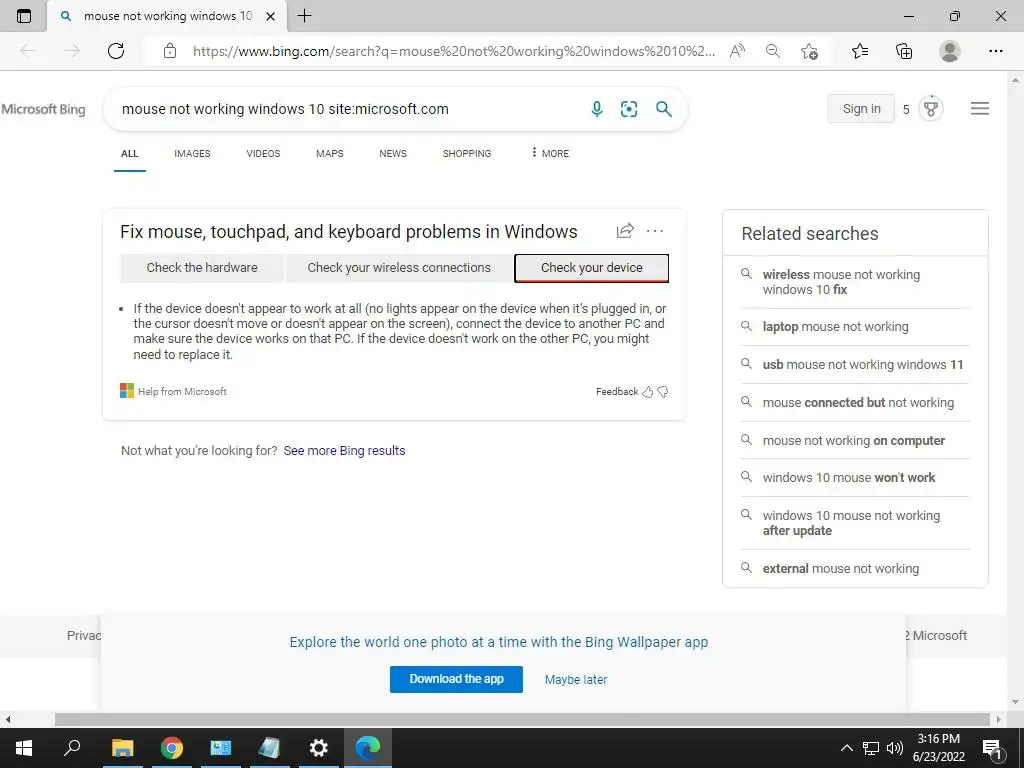Viewport: 1024px width, 768px height.
Task: Click the forward navigation arrow
Action: (72, 51)
